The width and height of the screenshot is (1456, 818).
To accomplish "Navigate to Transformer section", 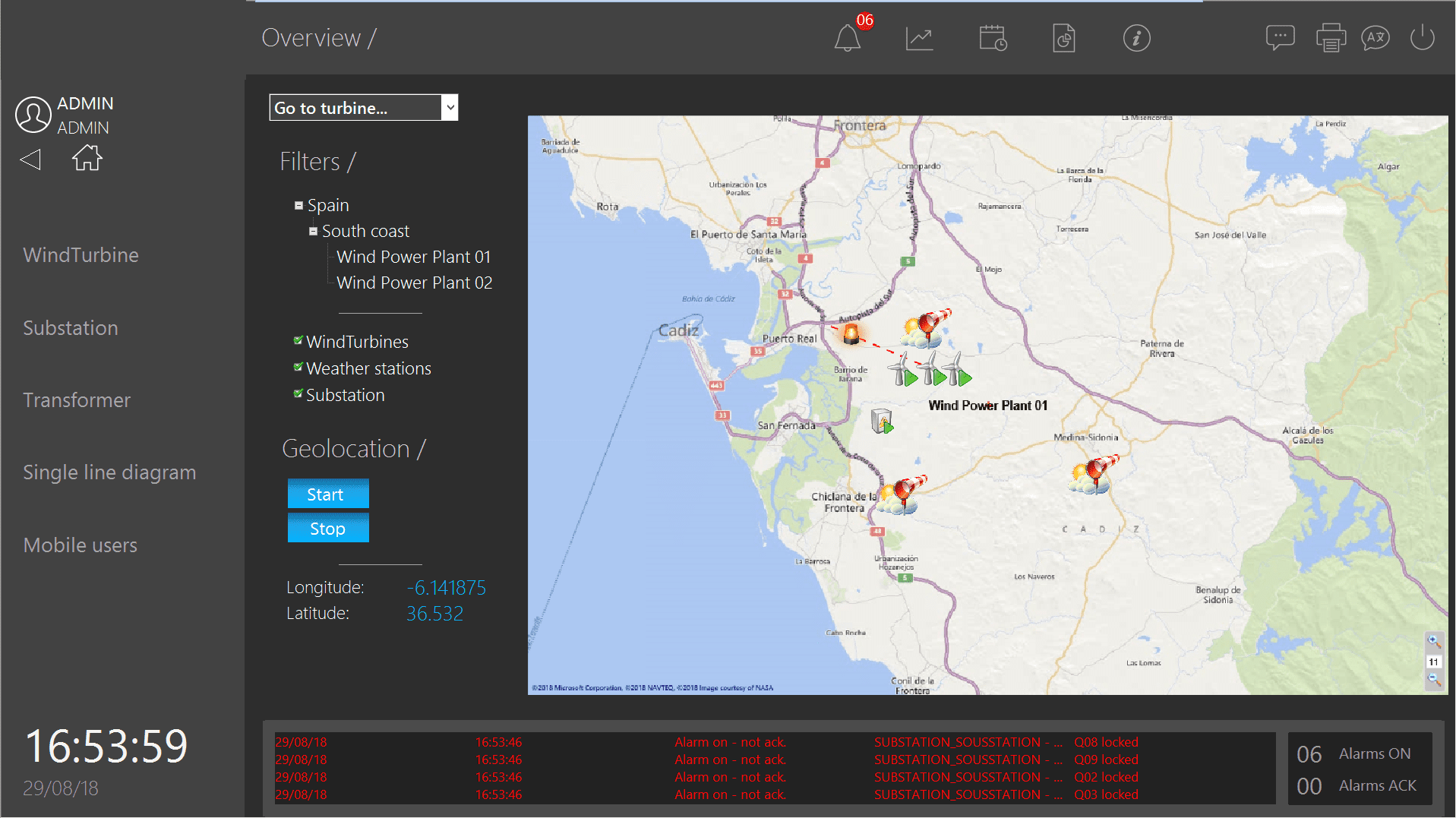I will tap(77, 400).
